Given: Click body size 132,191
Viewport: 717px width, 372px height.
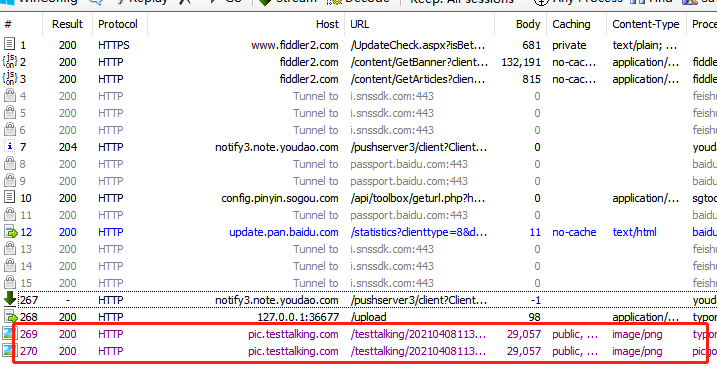Looking at the screenshot, I should [521, 62].
